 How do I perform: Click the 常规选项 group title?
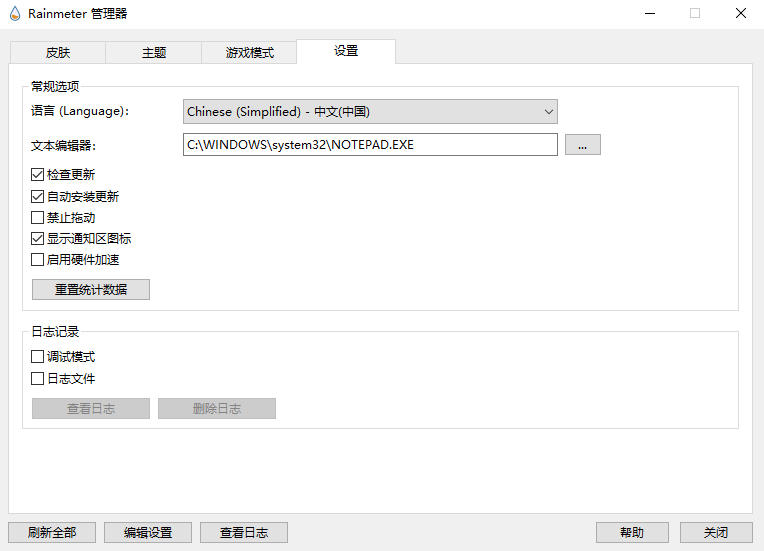click(x=55, y=87)
